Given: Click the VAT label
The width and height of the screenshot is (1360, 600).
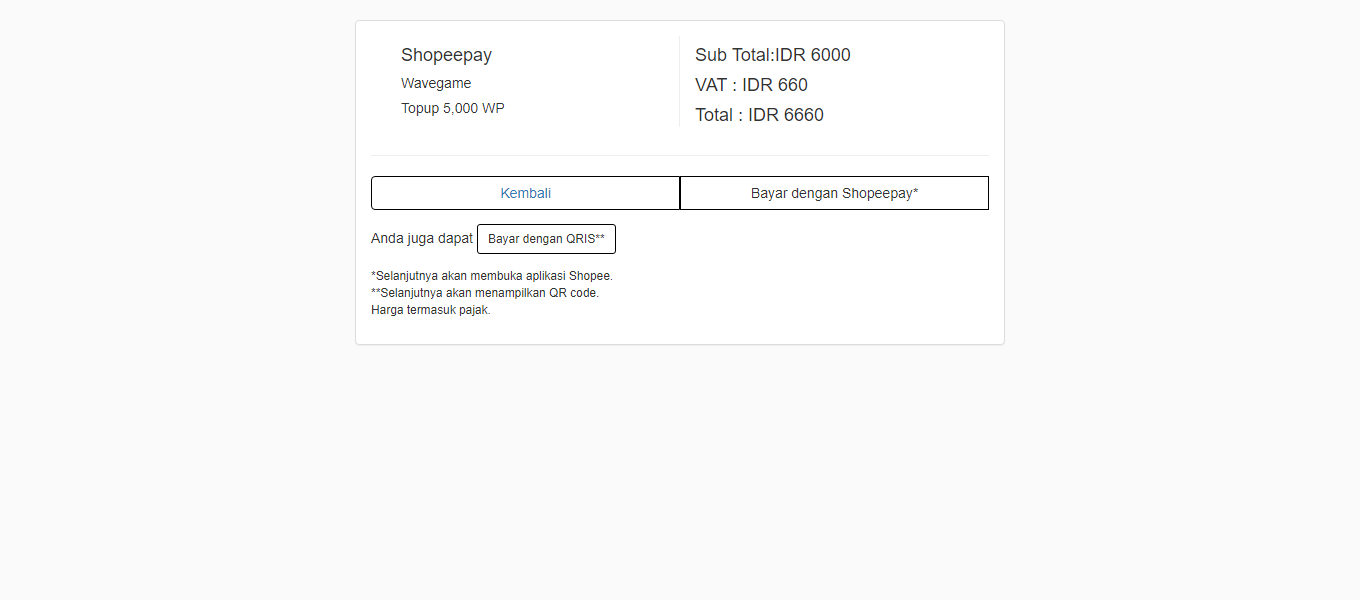Looking at the screenshot, I should point(712,85).
